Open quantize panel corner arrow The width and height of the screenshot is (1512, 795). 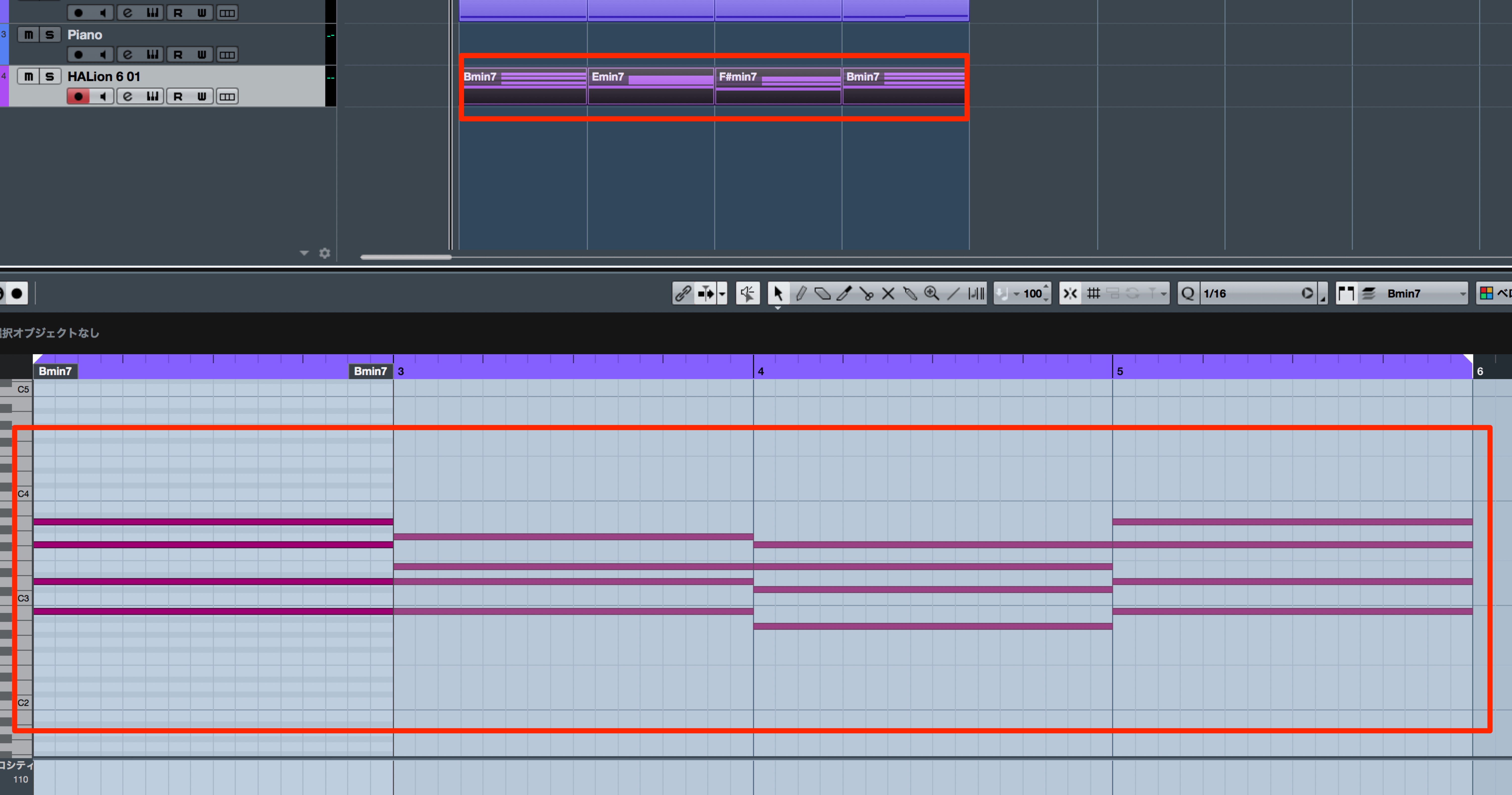click(x=1323, y=298)
